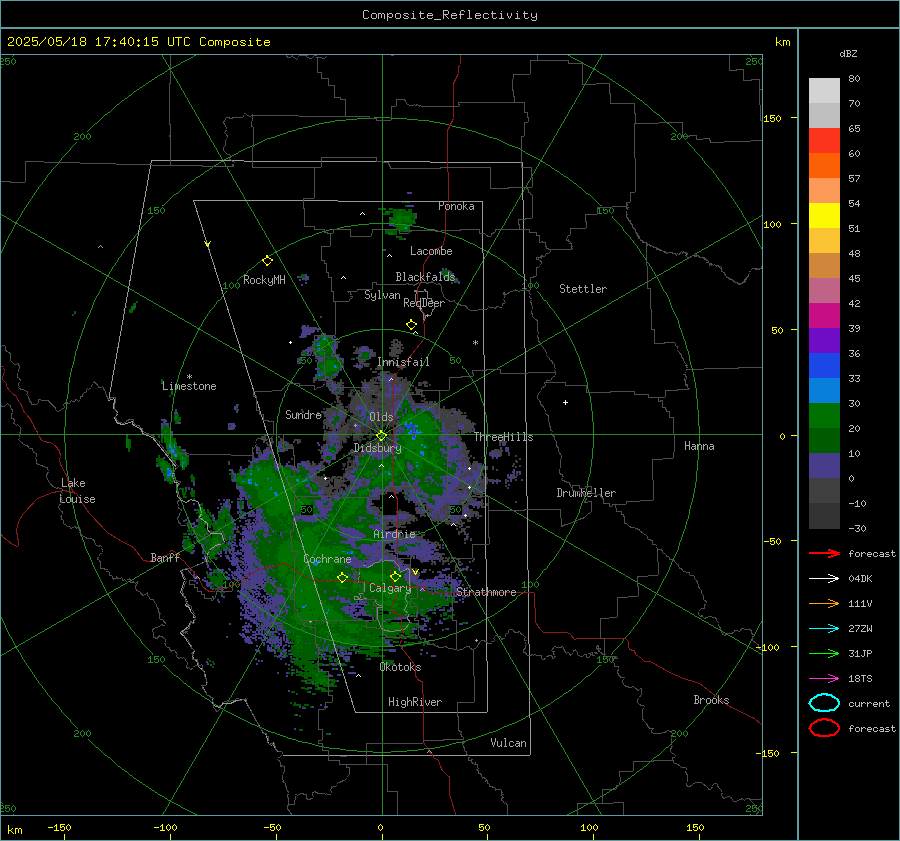Image resolution: width=900 pixels, height=841 pixels.
Task: Click the Calgary city label
Action: click(x=390, y=588)
